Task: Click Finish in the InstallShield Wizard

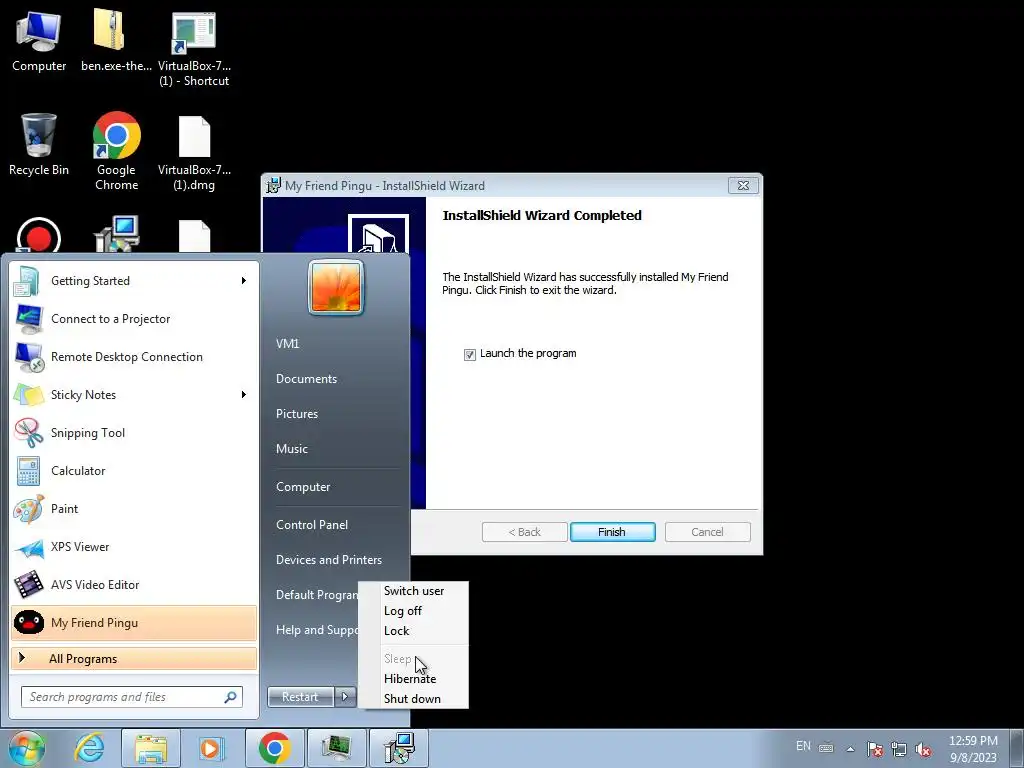Action: (613, 532)
